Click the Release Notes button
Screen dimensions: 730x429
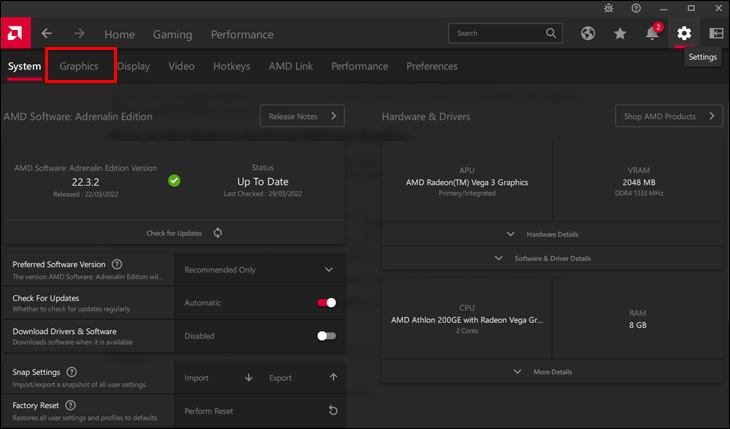point(302,116)
